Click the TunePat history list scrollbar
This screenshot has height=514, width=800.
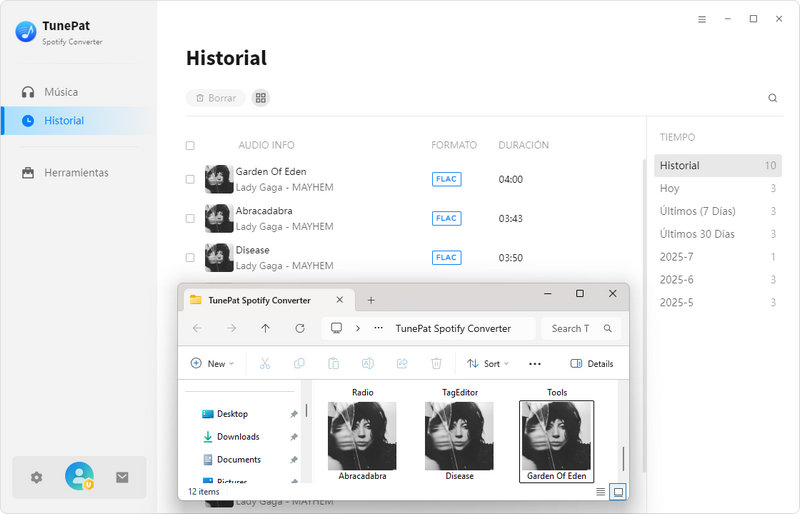tap(644, 316)
